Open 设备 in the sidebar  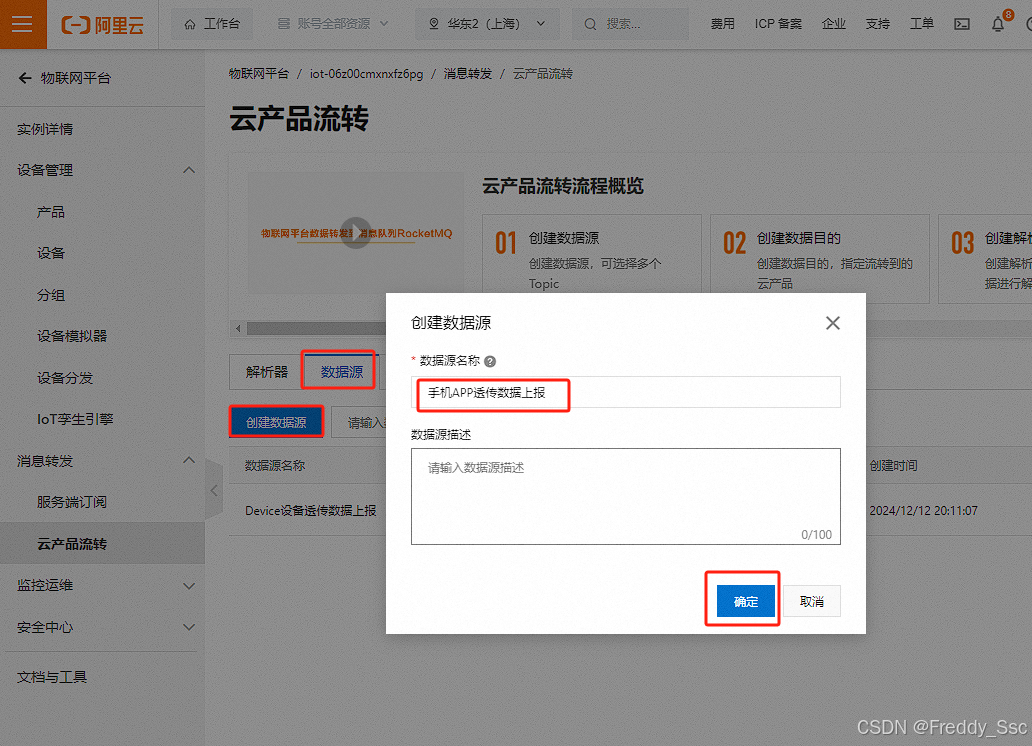51,253
